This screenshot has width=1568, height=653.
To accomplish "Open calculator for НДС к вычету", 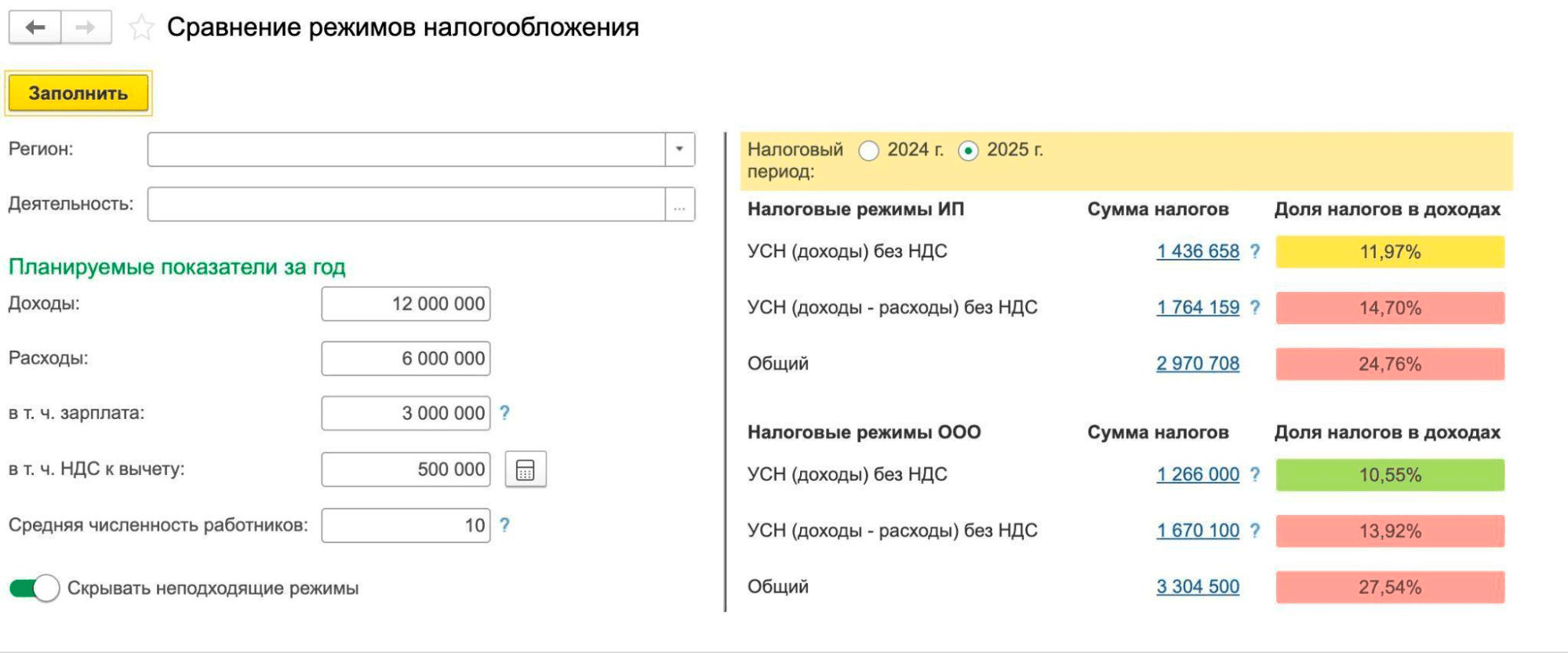I will point(525,469).
